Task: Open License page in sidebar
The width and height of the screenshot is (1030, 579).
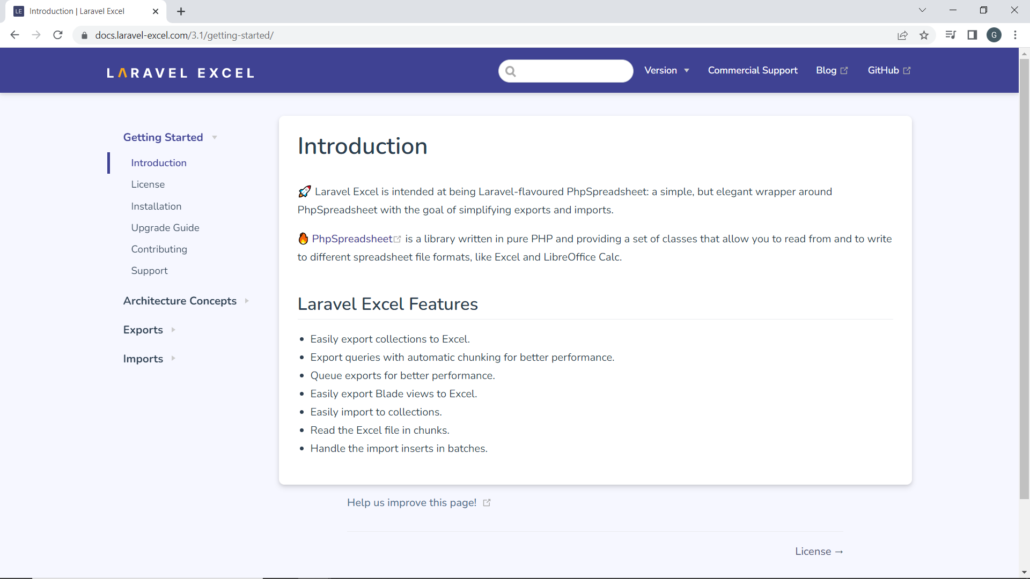Action: pyautogui.click(x=148, y=185)
